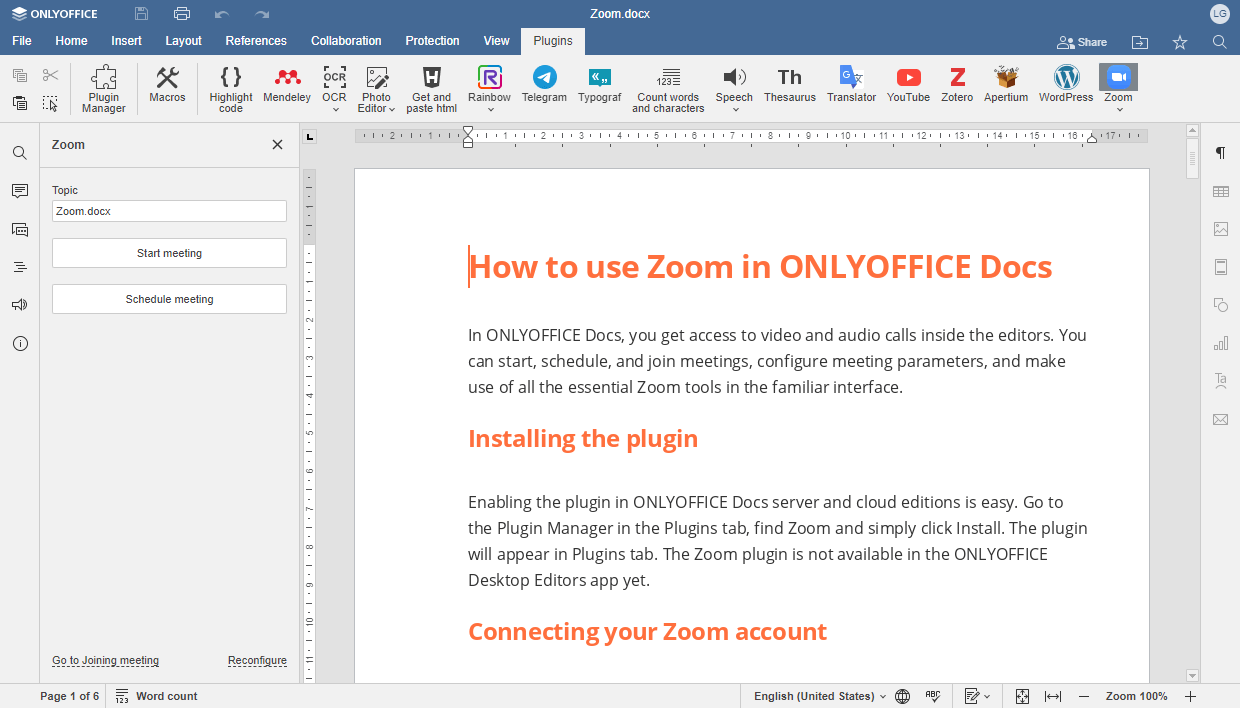
Task: Launch the Apertium plugin
Action: [1006, 84]
